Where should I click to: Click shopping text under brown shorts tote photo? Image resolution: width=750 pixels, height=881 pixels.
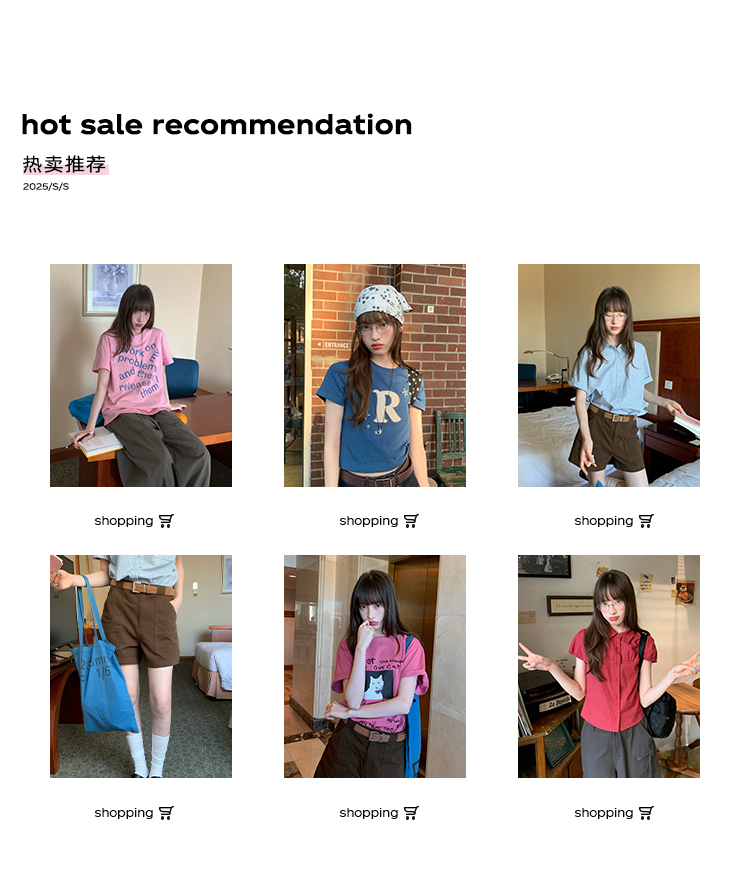pos(124,813)
